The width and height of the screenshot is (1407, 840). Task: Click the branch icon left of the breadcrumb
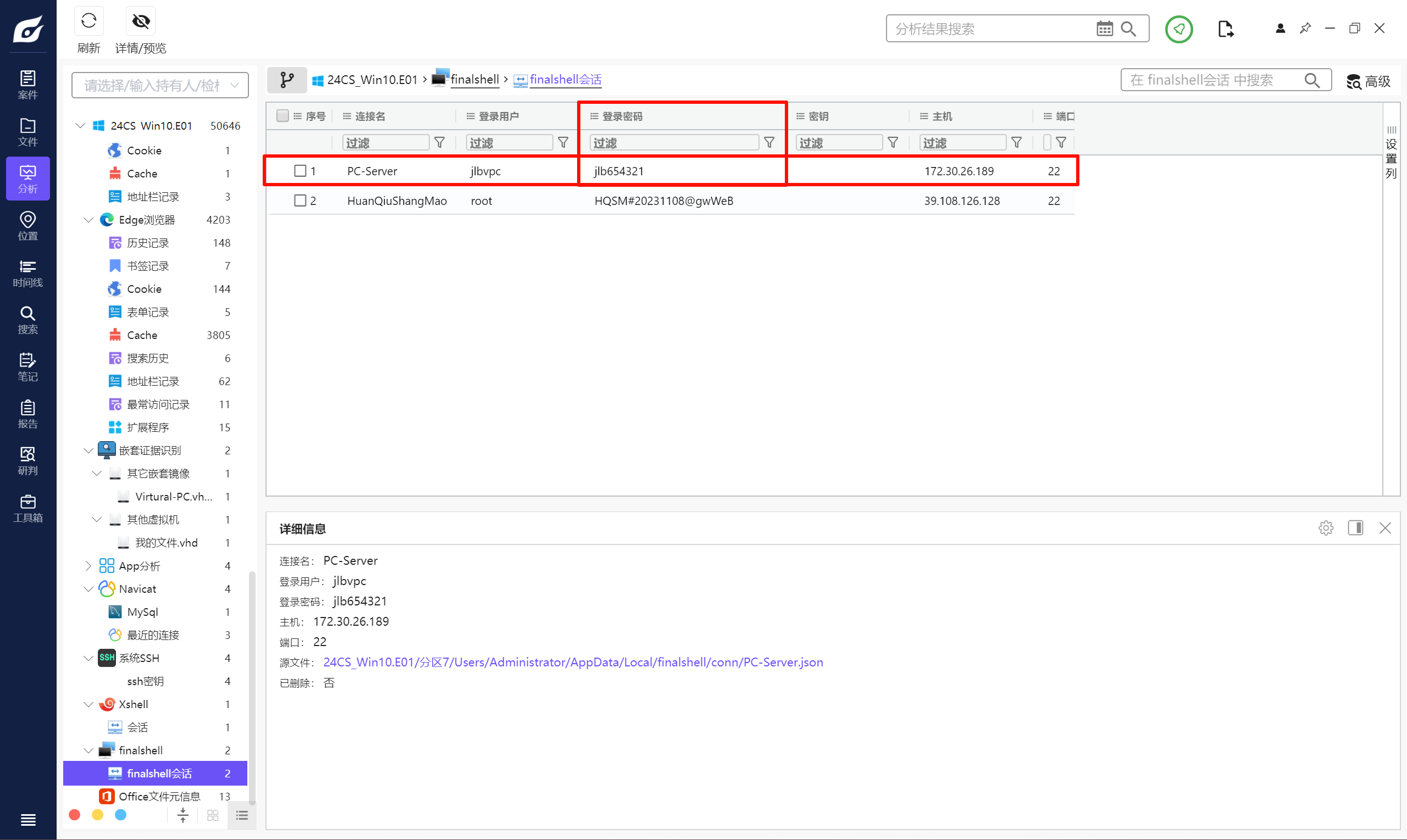pyautogui.click(x=287, y=80)
